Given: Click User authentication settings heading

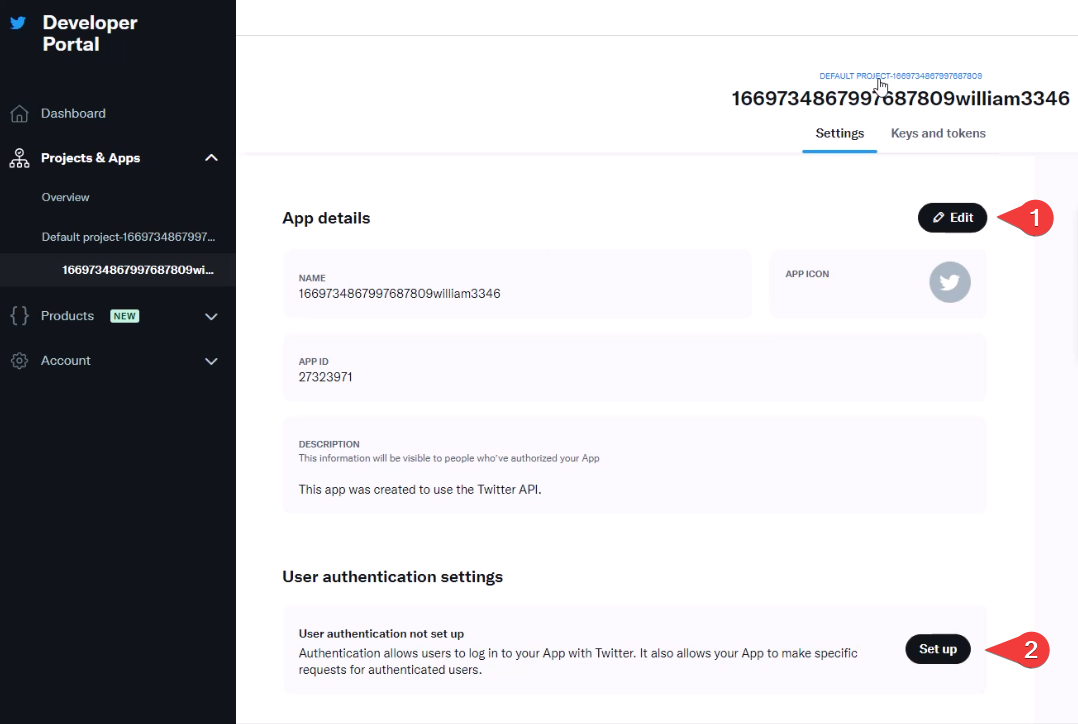Looking at the screenshot, I should (393, 577).
